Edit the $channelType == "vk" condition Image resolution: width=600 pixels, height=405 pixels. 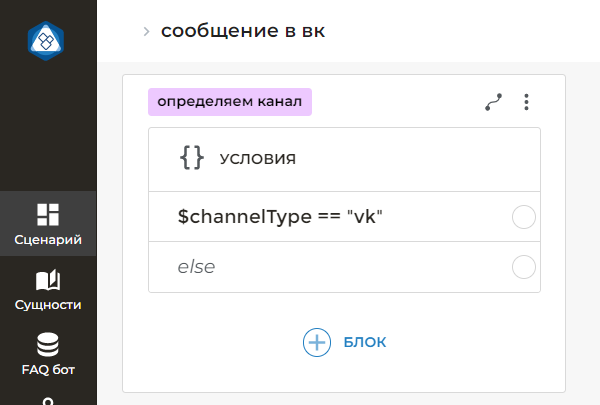280,217
